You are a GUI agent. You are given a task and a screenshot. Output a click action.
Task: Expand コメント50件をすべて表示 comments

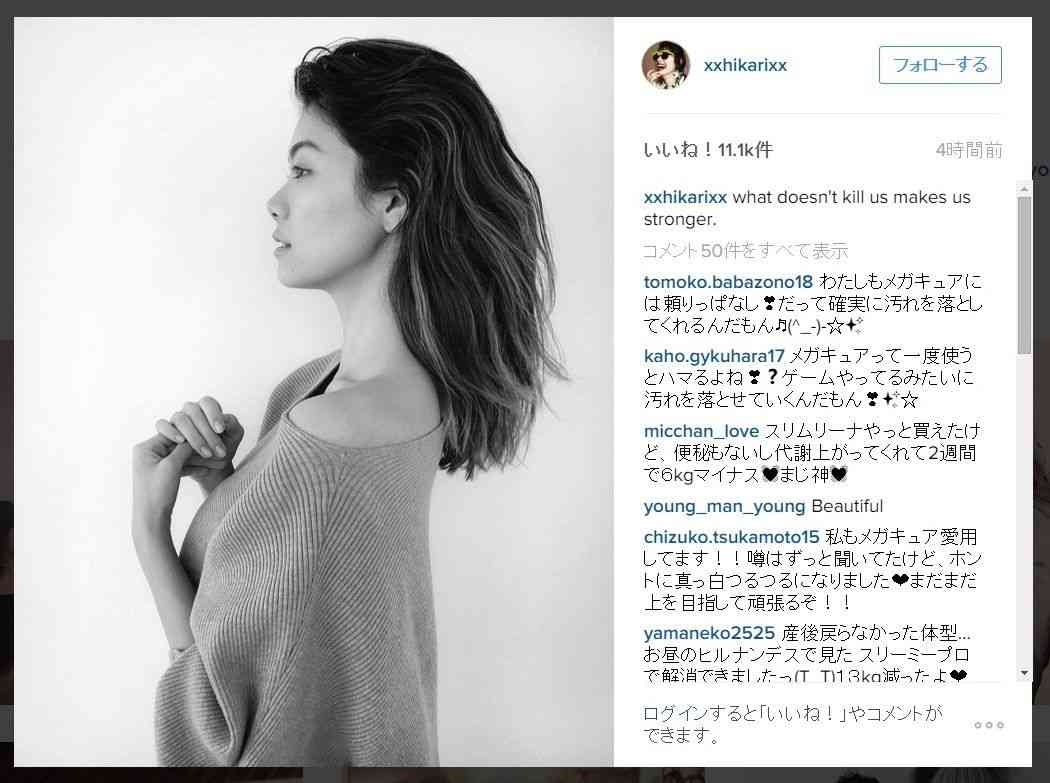pos(745,251)
